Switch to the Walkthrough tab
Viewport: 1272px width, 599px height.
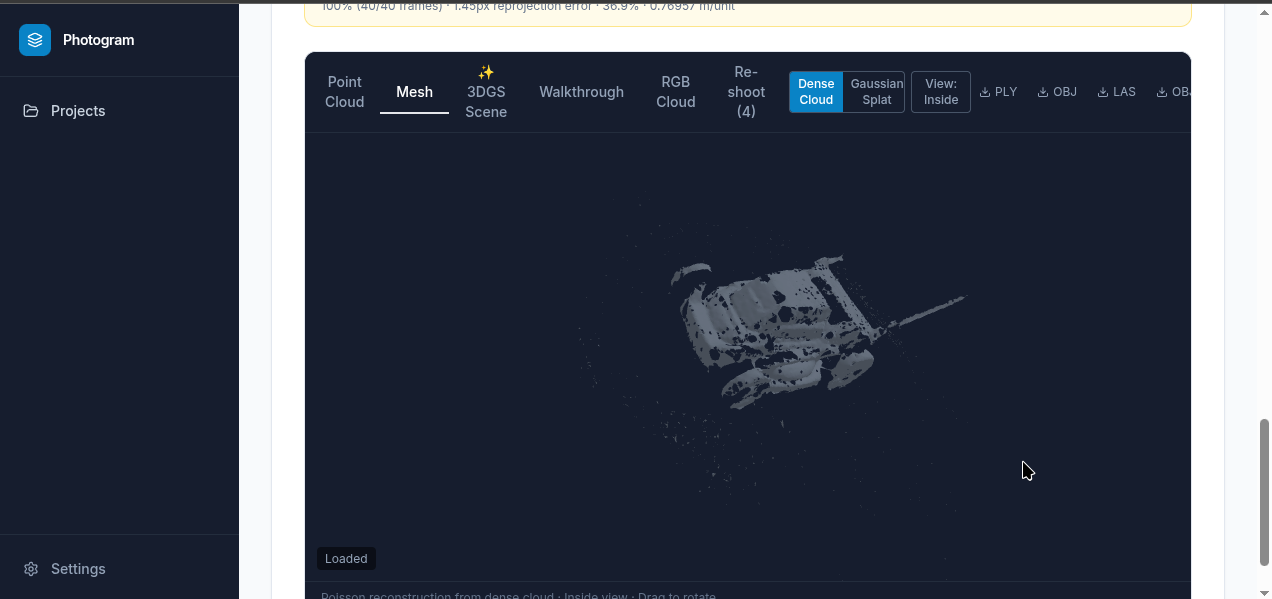click(x=581, y=92)
